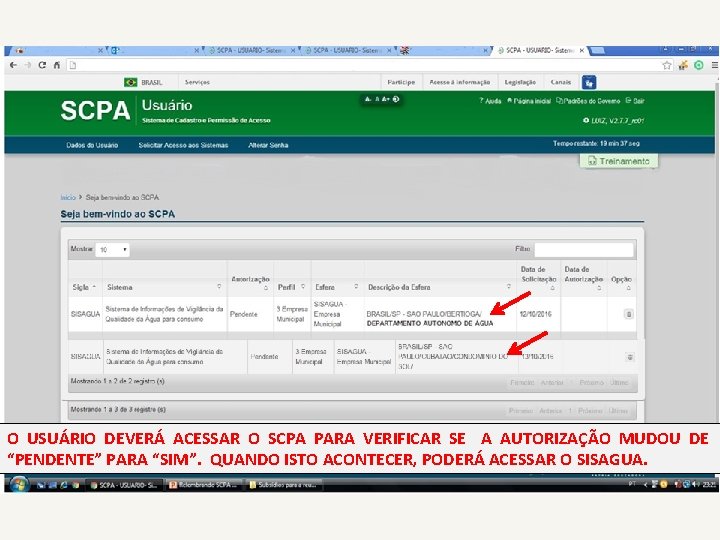Reload the page with the refresh icon
Image resolution: width=720 pixels, height=540 pixels.
(x=42, y=65)
